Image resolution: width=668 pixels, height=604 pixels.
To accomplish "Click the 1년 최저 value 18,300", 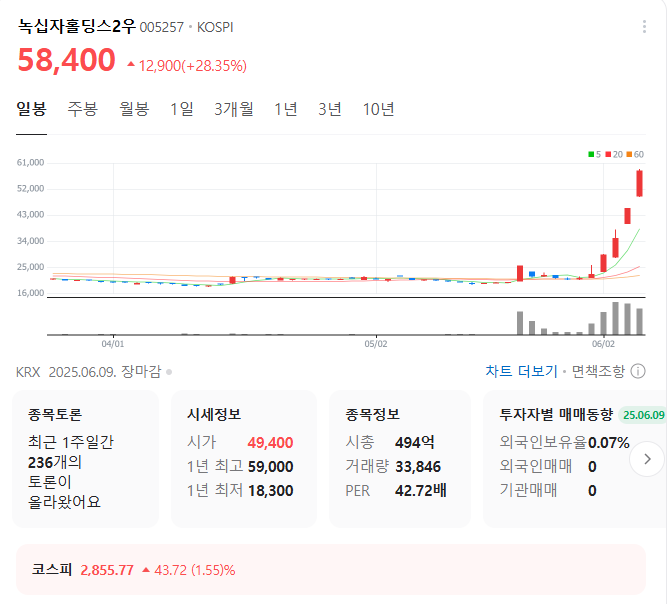I will [271, 491].
